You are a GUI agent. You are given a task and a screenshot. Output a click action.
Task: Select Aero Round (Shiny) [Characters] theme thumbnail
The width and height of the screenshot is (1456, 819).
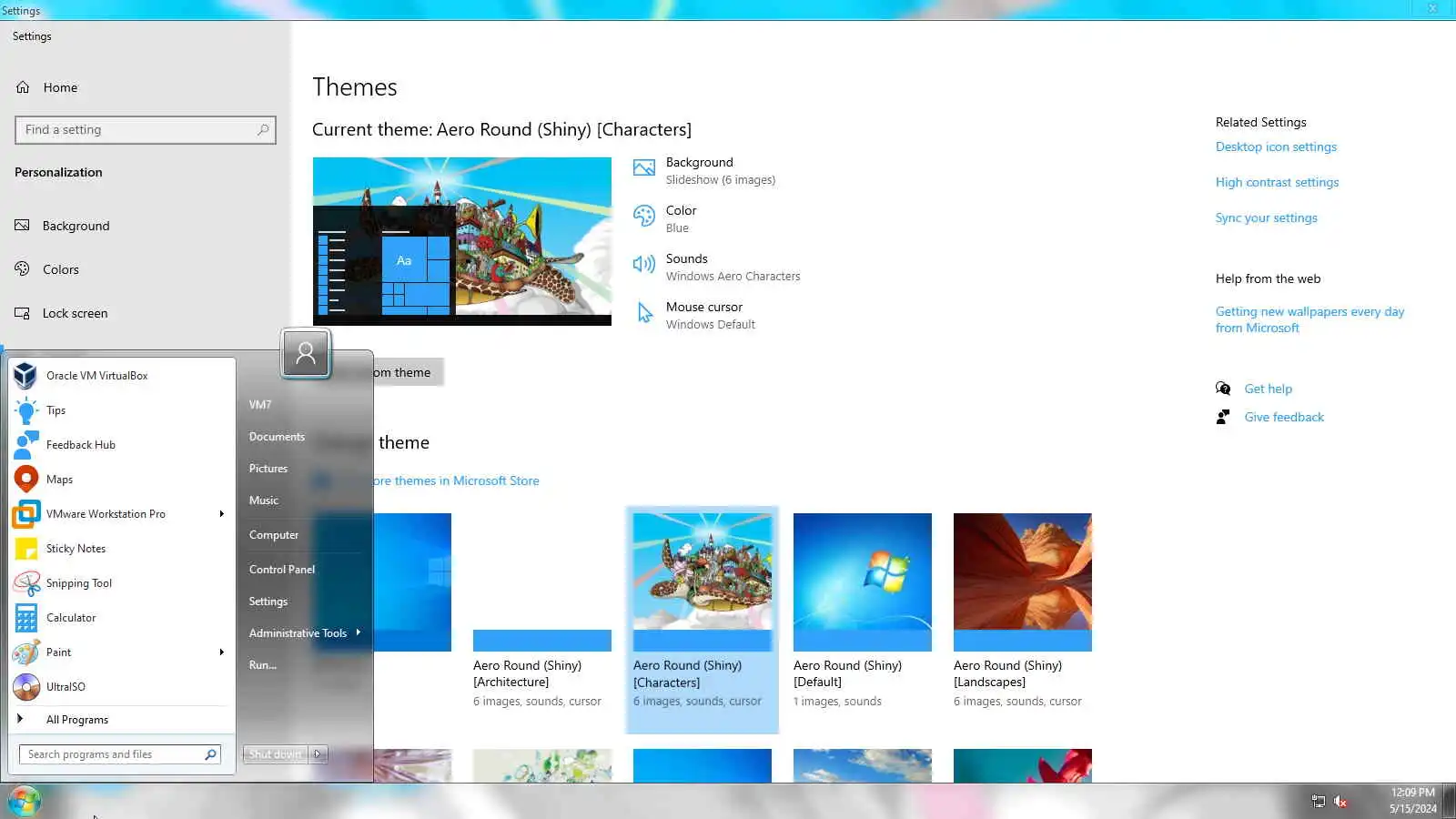[x=703, y=581]
